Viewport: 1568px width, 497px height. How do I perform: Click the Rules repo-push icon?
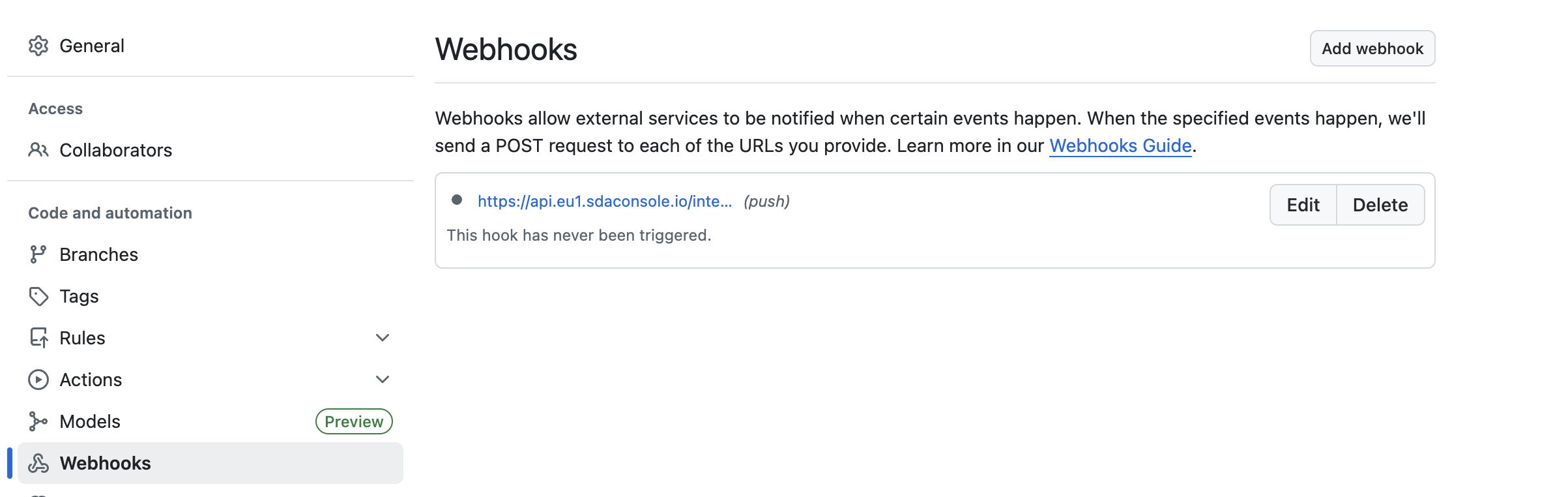pos(38,338)
